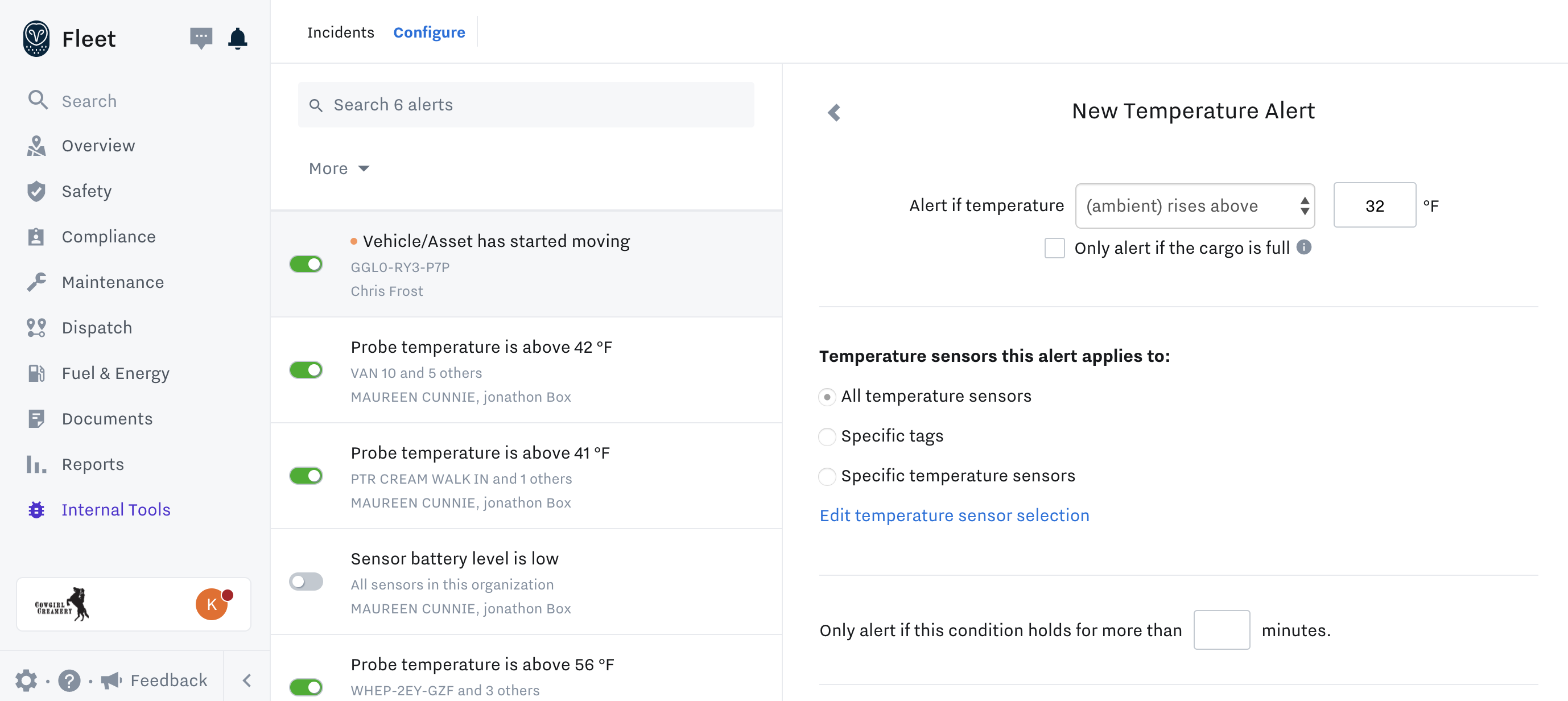Open settings gear icon at bottom left
The height and width of the screenshot is (701, 1568).
(26, 680)
